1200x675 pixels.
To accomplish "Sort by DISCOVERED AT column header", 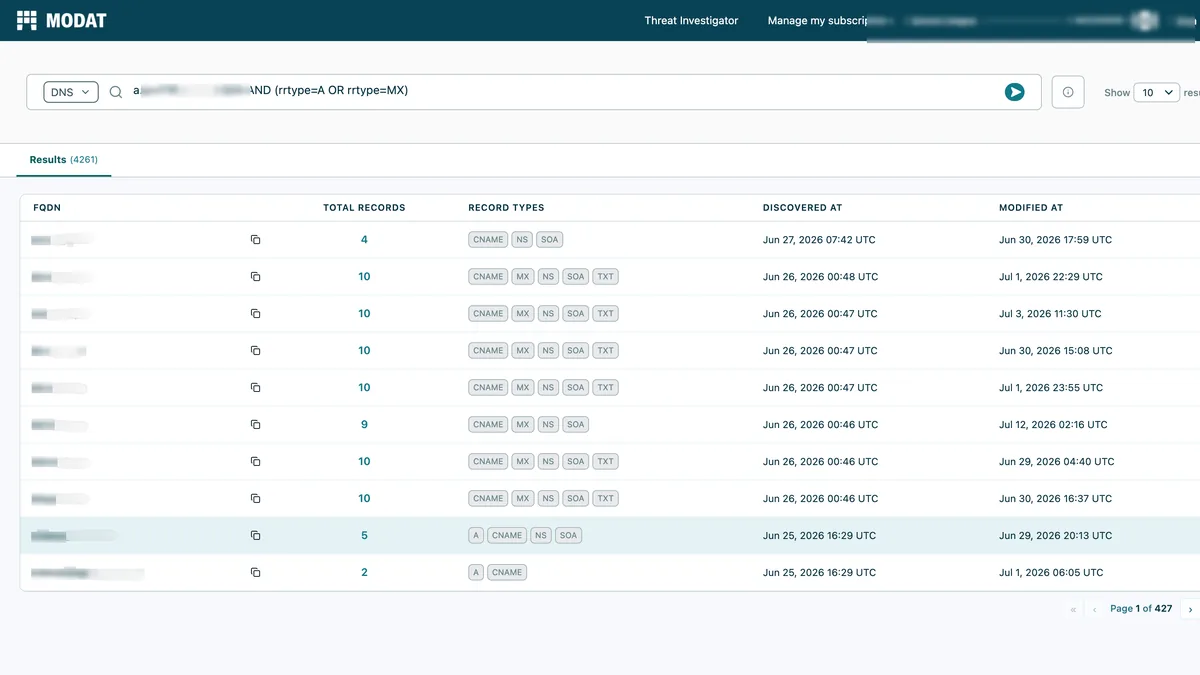I will (x=803, y=208).
